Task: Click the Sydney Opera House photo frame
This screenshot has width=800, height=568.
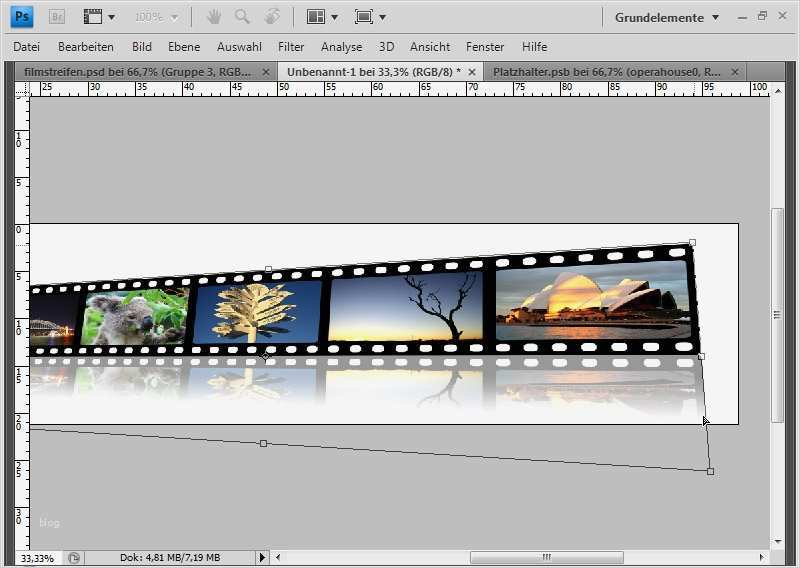Action: tap(593, 300)
